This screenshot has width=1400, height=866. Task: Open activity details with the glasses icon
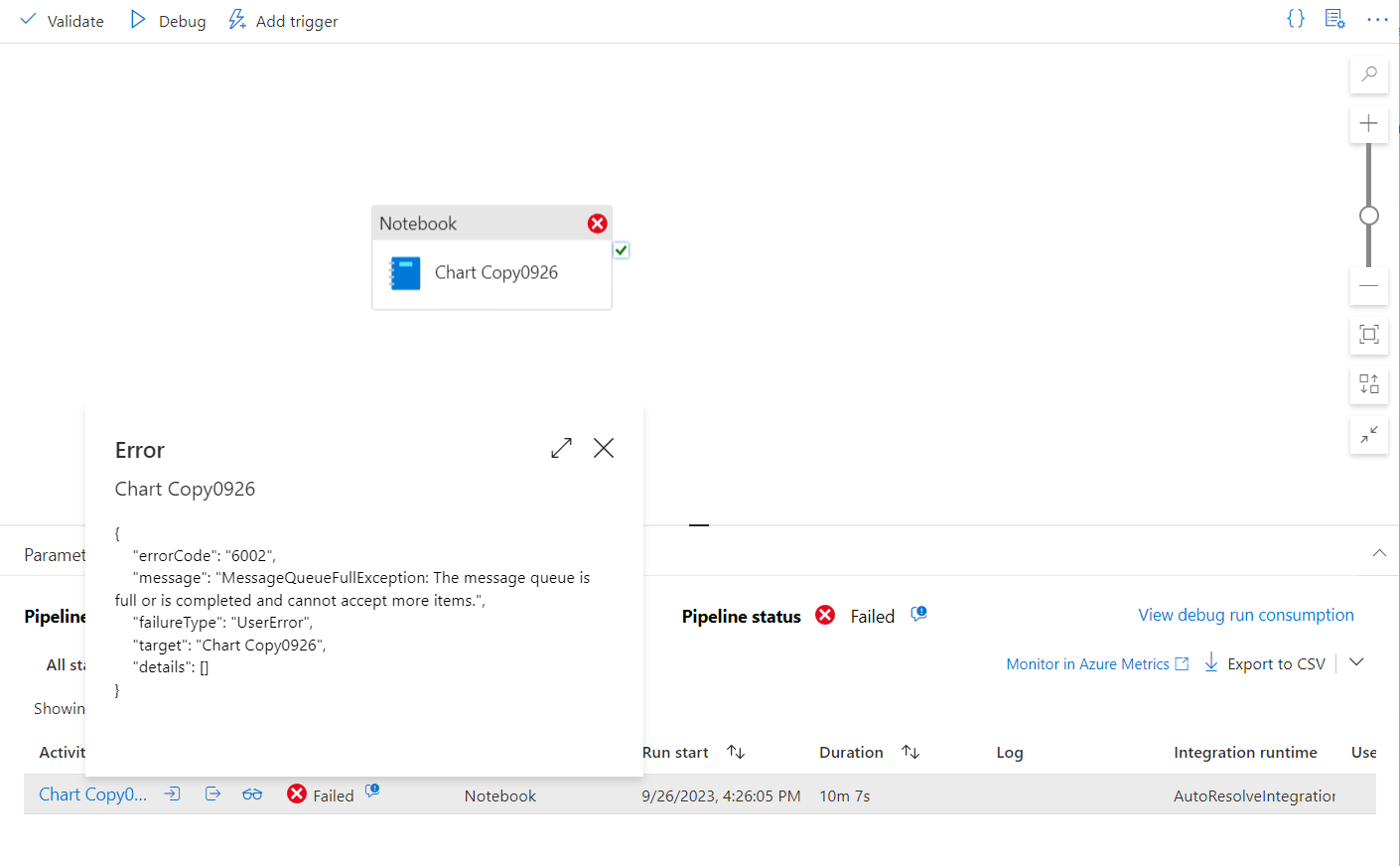point(251,794)
